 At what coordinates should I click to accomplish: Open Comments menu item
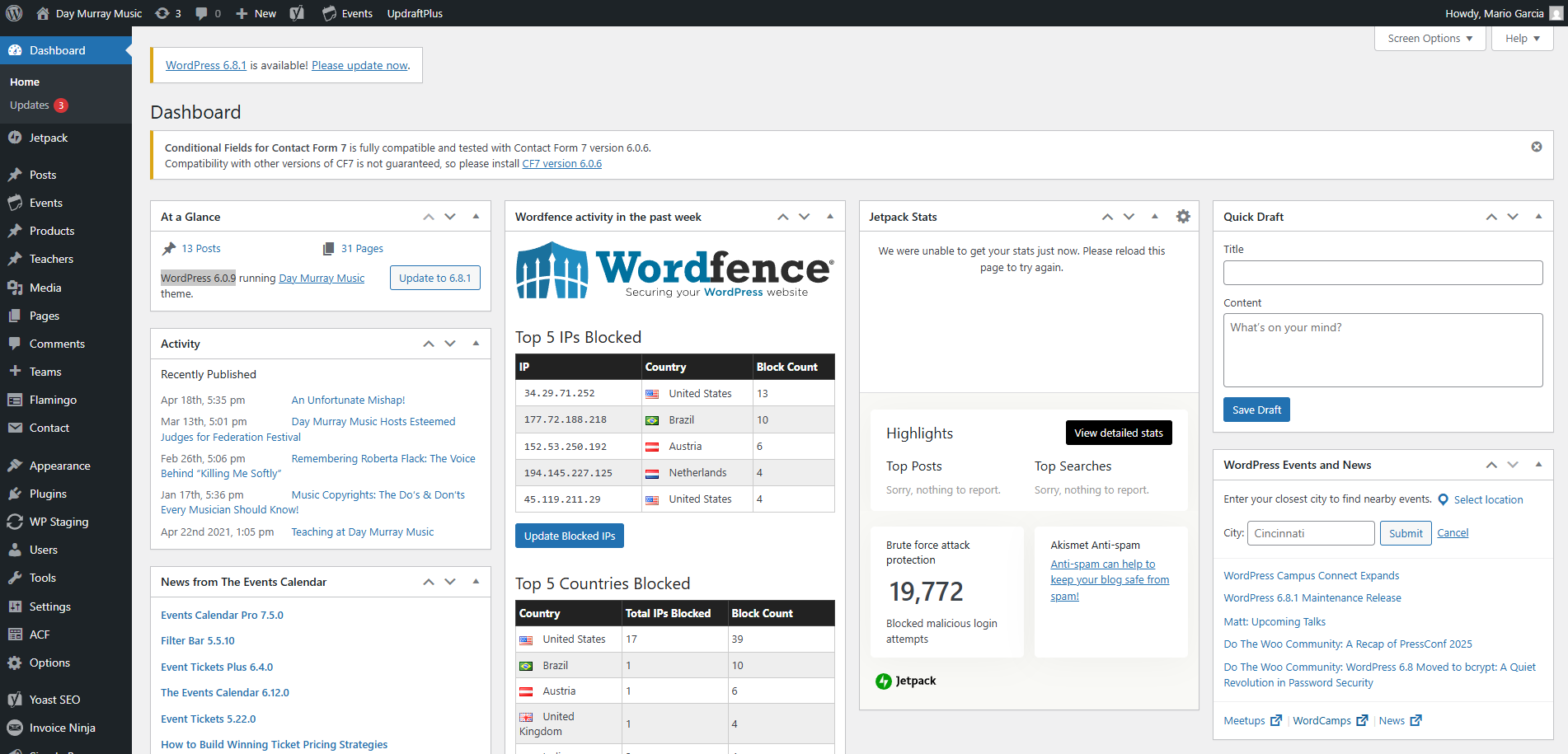[66, 344]
